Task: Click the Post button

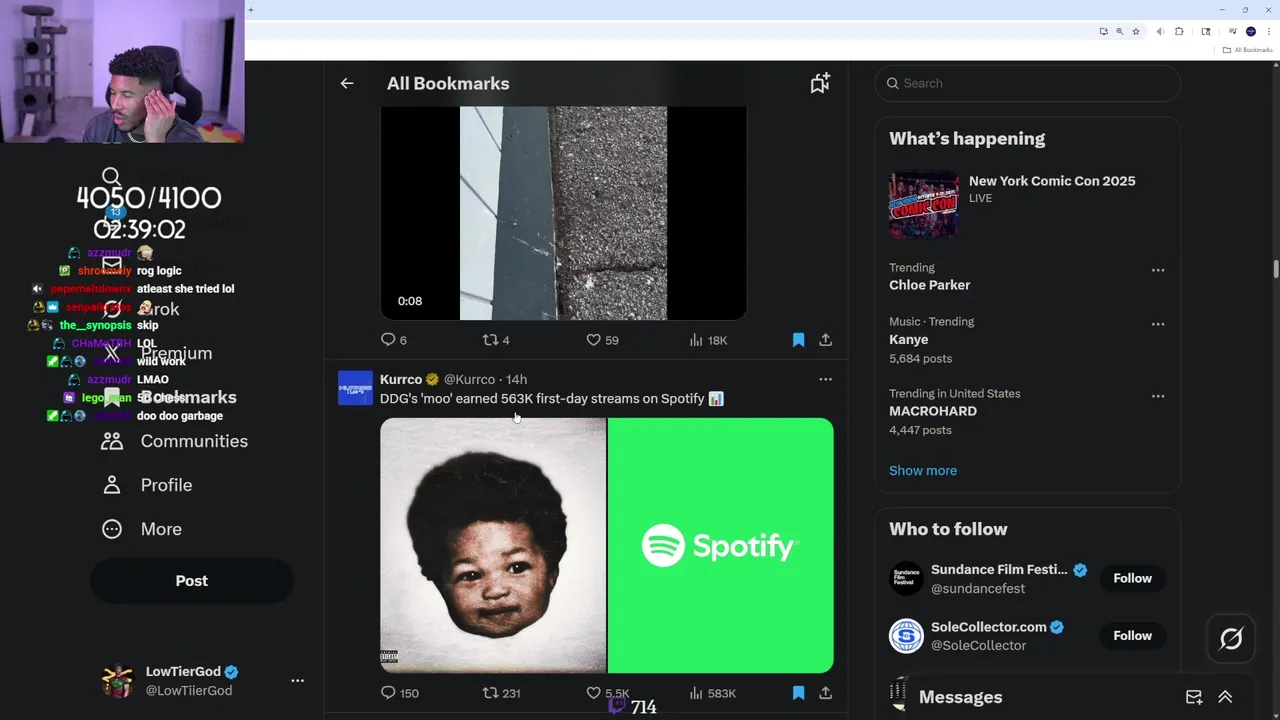Action: [x=192, y=581]
